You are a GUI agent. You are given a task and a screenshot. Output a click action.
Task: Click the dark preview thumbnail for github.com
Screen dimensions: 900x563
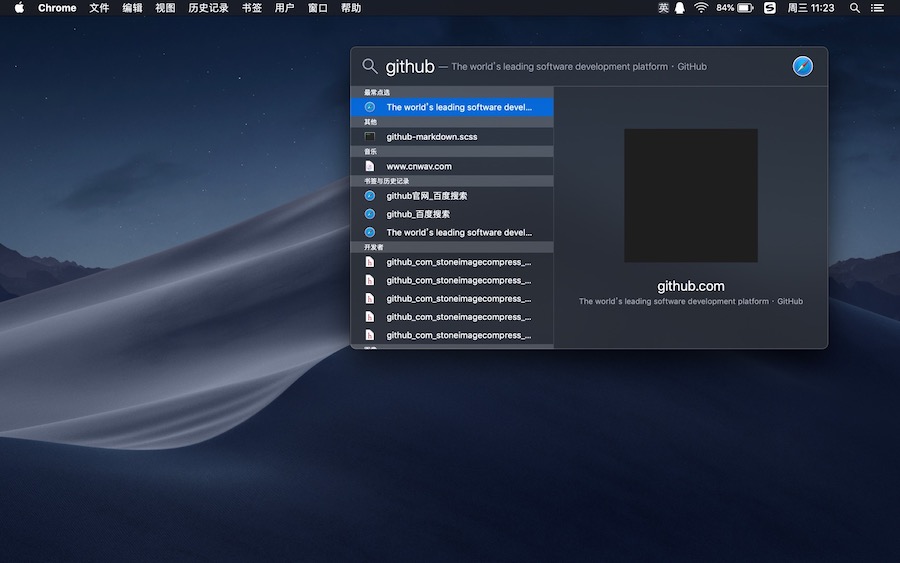690,196
